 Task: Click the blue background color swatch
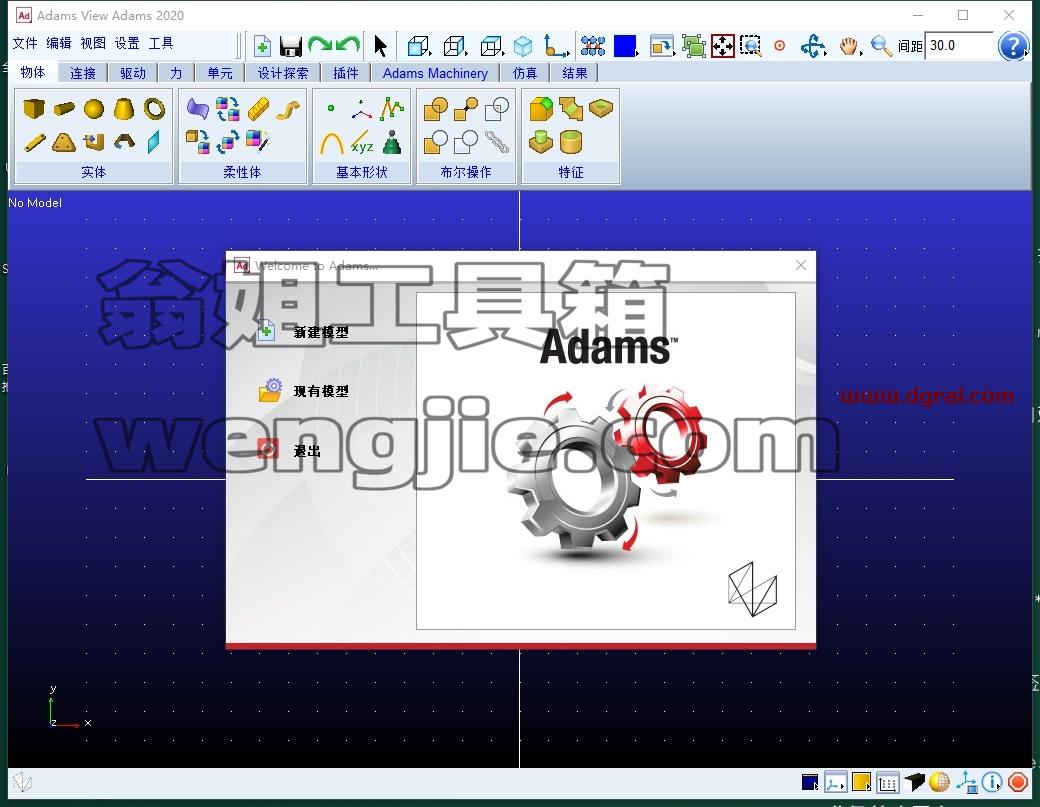624,46
